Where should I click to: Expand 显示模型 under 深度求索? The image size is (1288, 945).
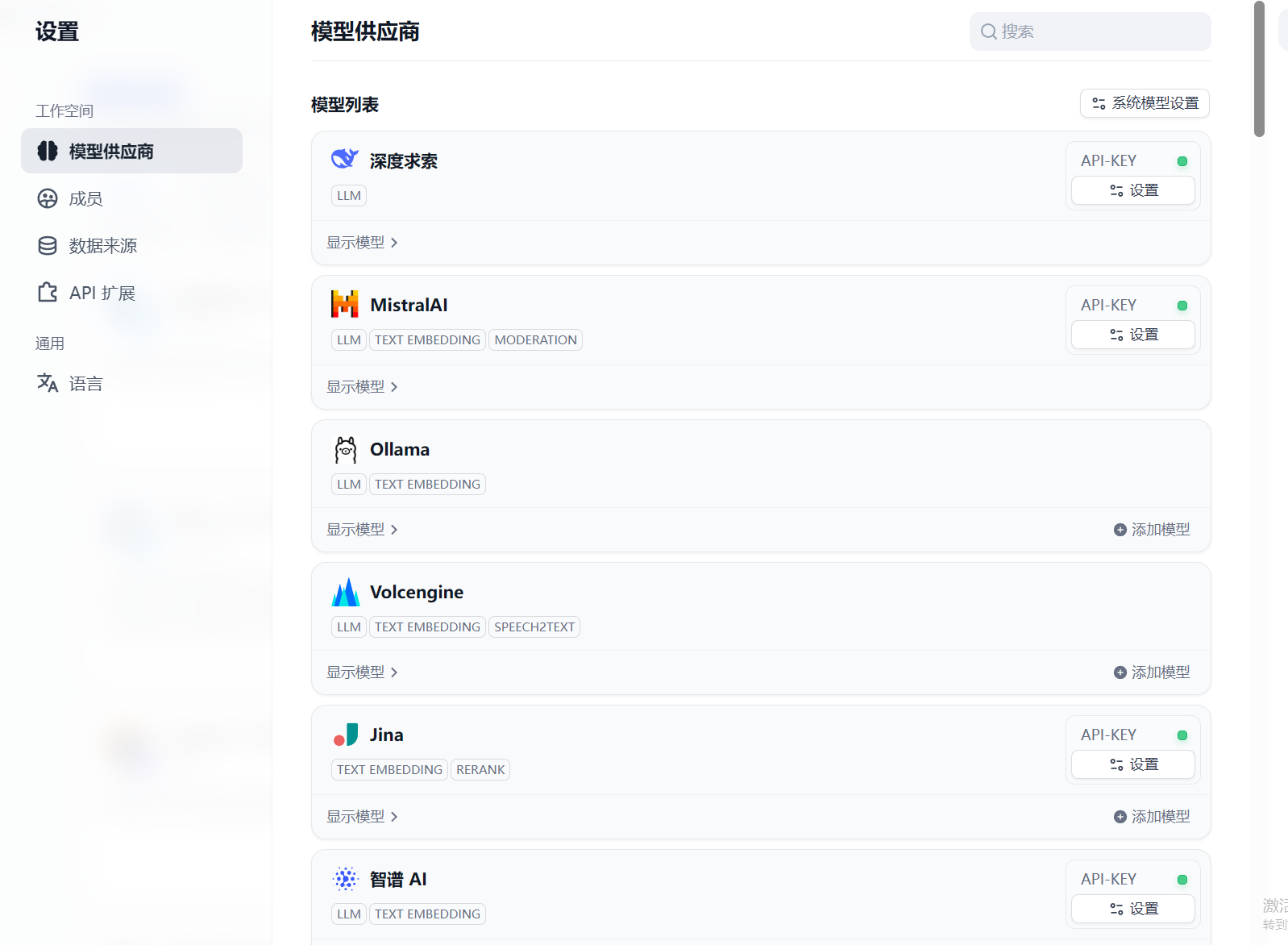coord(362,243)
